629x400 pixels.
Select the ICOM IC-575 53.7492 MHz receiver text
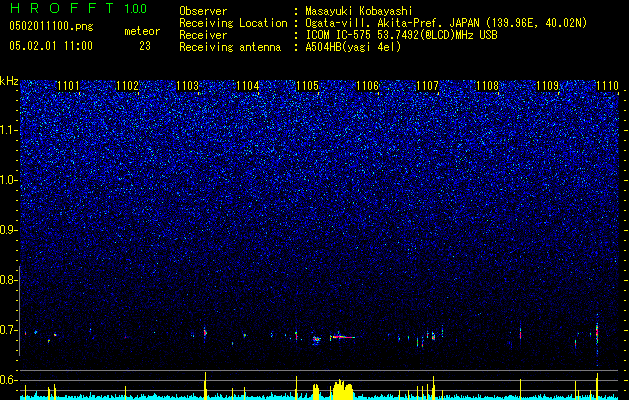401,35
